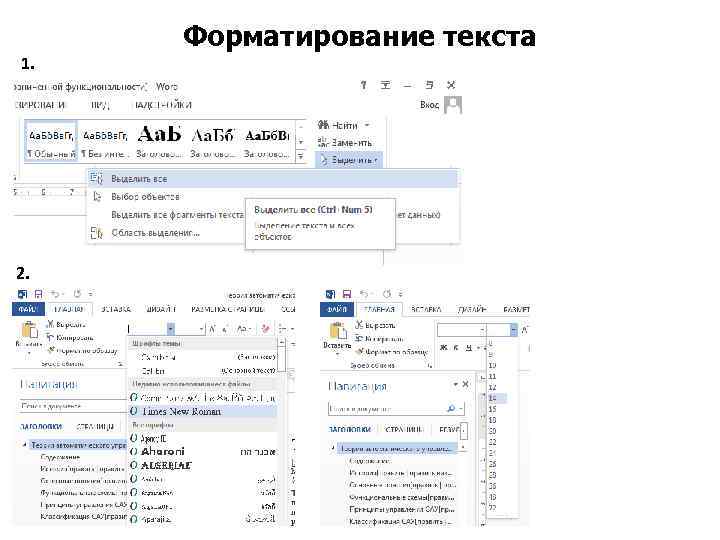
Task: Click Undo arrow in right Word window
Action: [364, 294]
